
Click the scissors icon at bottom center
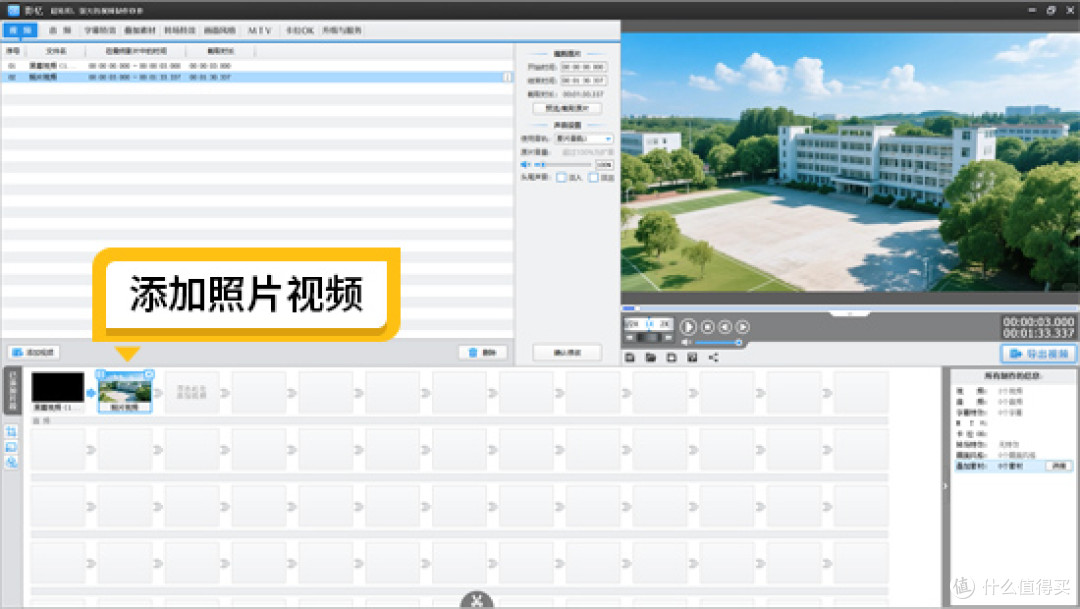tap(477, 600)
